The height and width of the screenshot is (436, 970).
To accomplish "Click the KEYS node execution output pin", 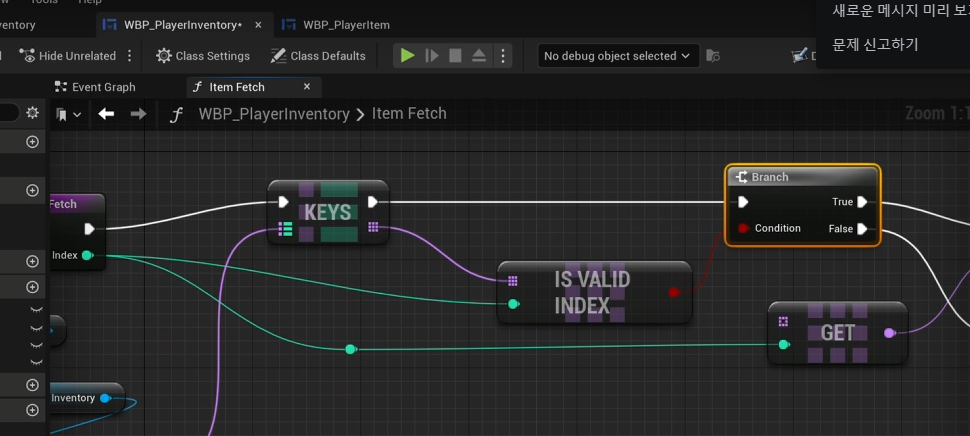I will coord(372,202).
